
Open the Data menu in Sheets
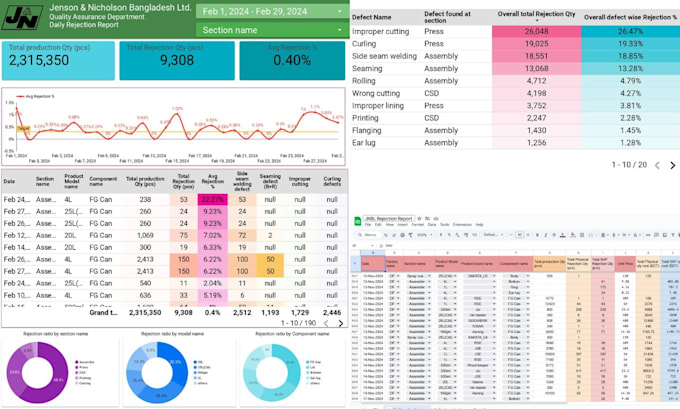[432, 225]
